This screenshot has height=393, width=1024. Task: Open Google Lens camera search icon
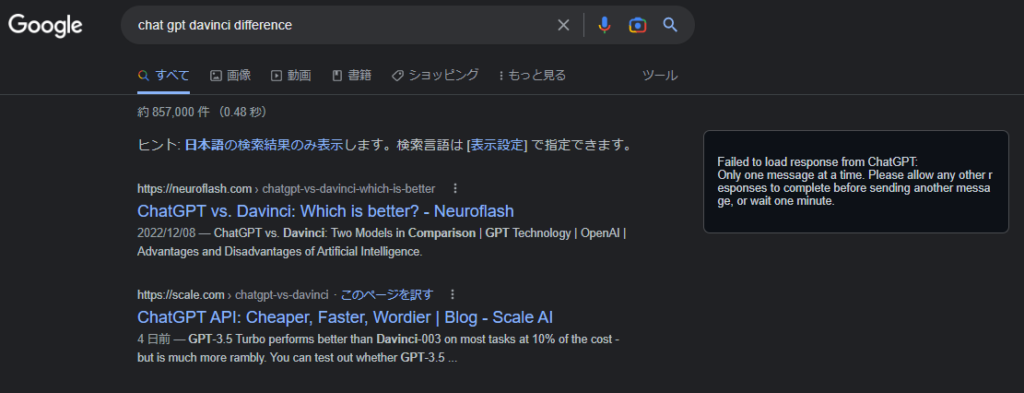click(637, 25)
